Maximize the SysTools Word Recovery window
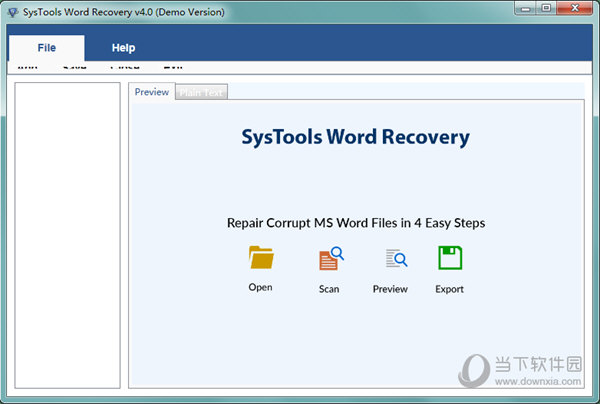 click(546, 8)
